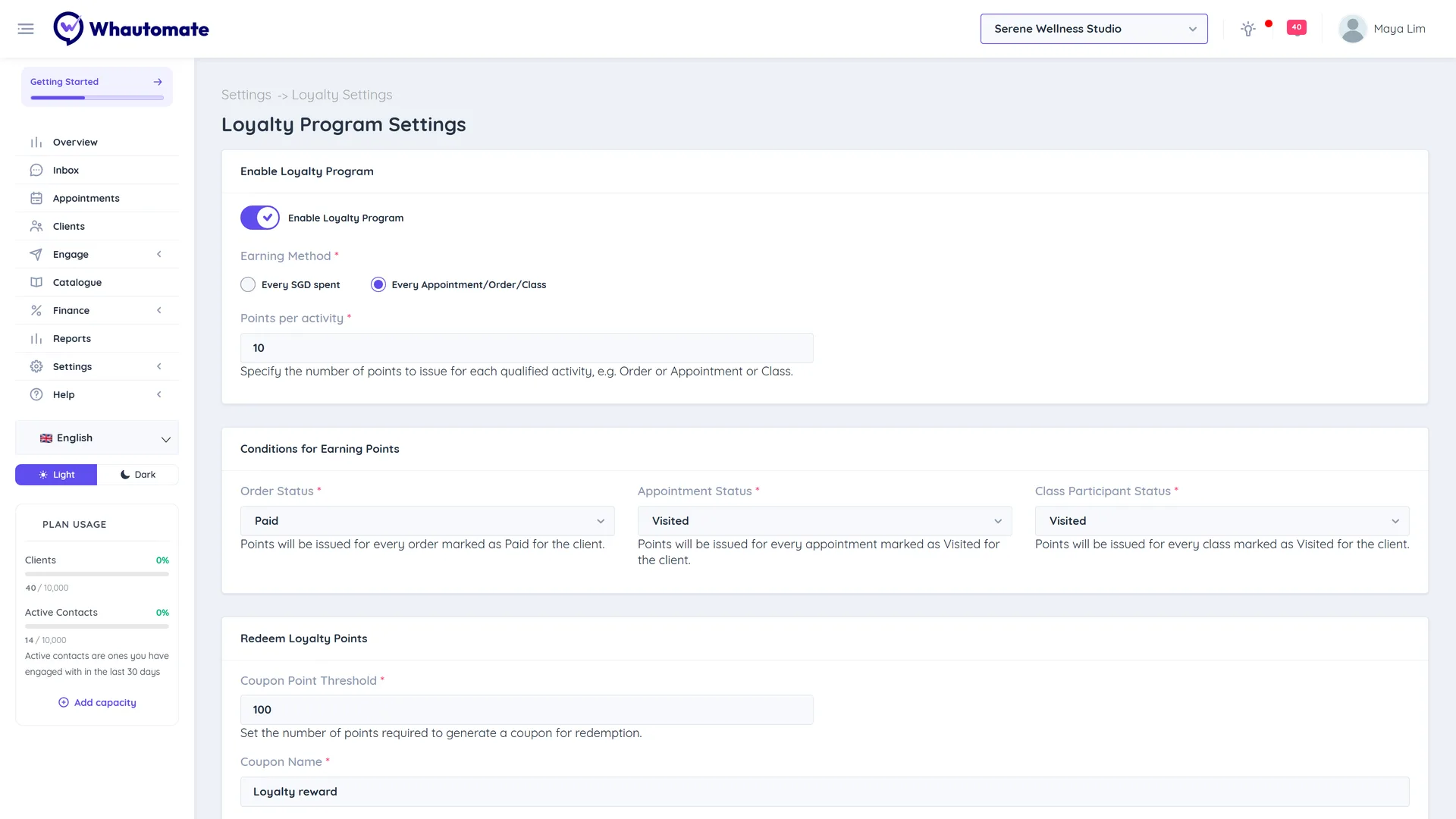Open the lightbulb tips icon
The image size is (1456, 819).
tap(1248, 29)
